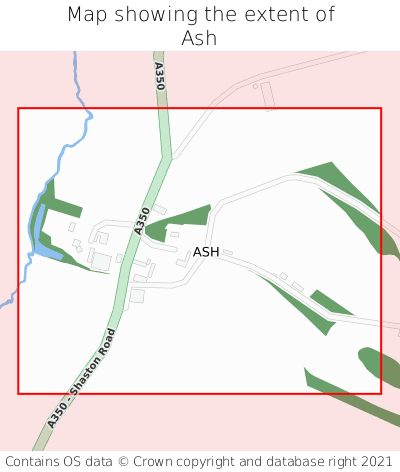
Task: Click the A350 label near road junction
Action: pyautogui.click(x=142, y=221)
